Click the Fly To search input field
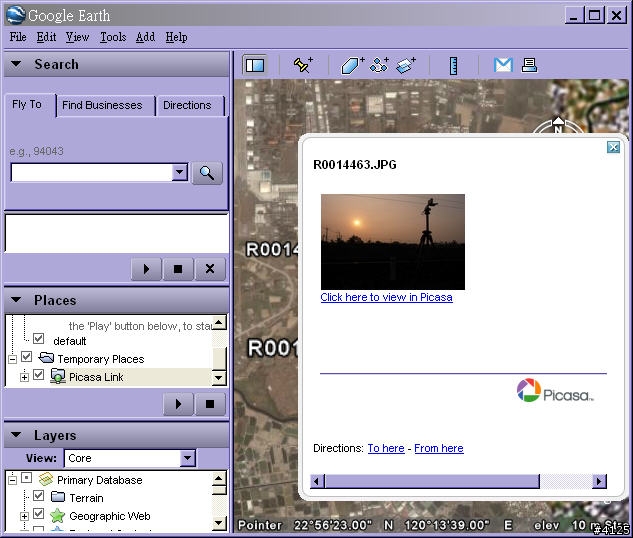The height and width of the screenshot is (538, 633). point(92,172)
